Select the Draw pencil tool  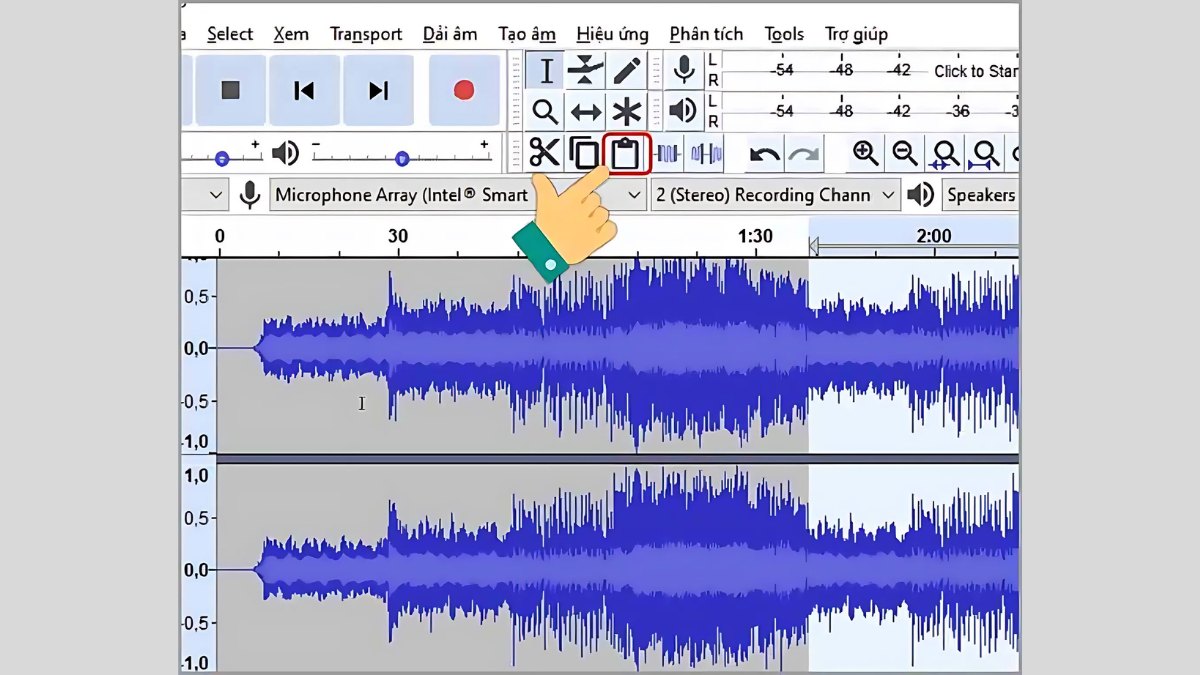[x=626, y=71]
